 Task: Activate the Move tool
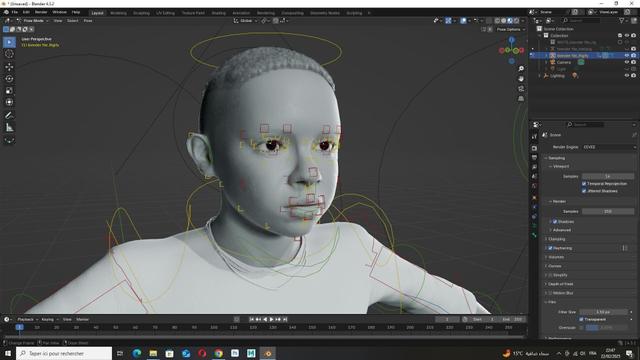click(x=9, y=67)
